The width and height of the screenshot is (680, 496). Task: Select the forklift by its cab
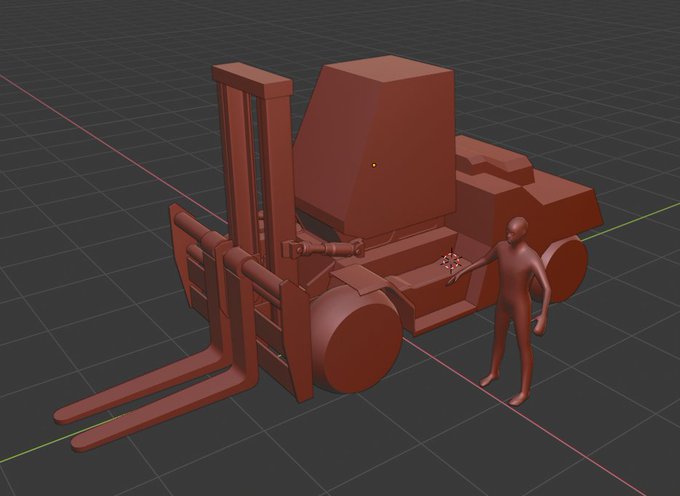click(x=375, y=147)
